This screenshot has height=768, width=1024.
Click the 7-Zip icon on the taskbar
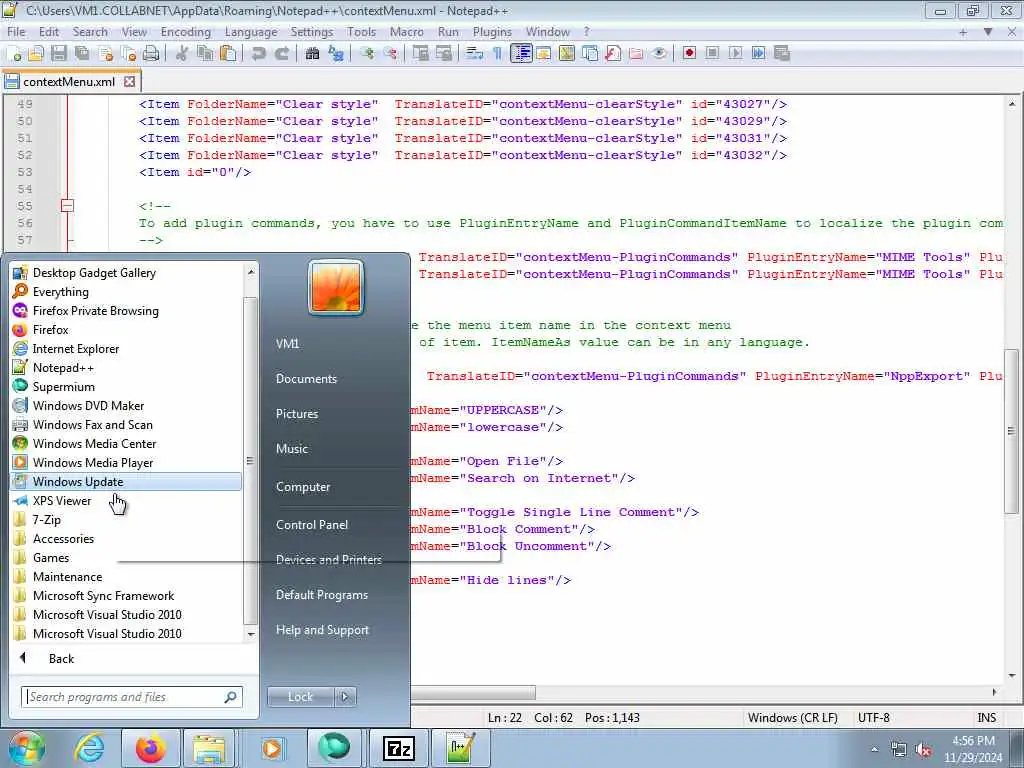tap(398, 748)
